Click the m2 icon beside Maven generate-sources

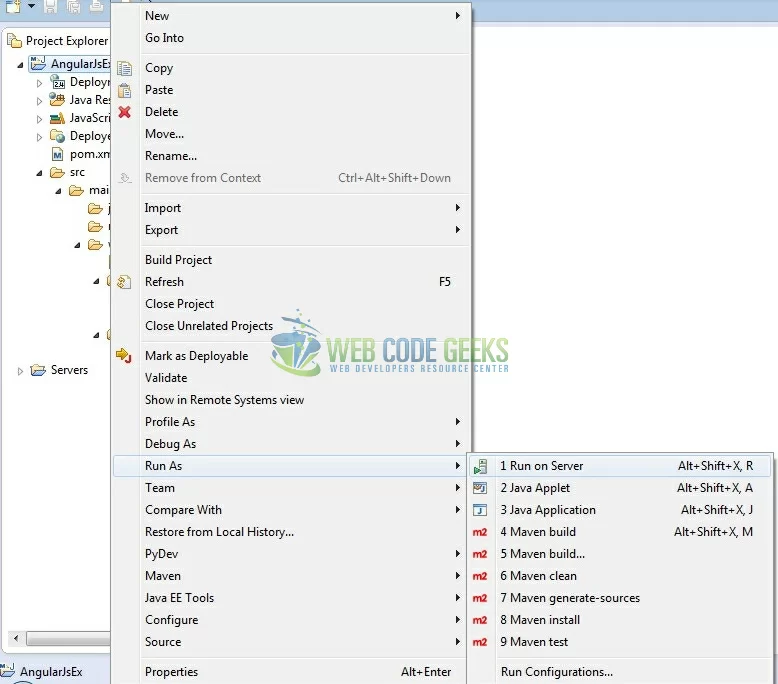point(480,598)
